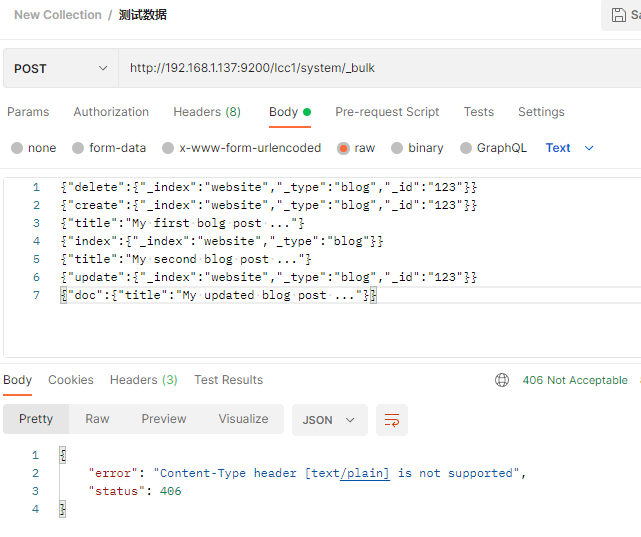The width and height of the screenshot is (641, 537).
Task: Open the Test Results tab
Action: coord(228,380)
